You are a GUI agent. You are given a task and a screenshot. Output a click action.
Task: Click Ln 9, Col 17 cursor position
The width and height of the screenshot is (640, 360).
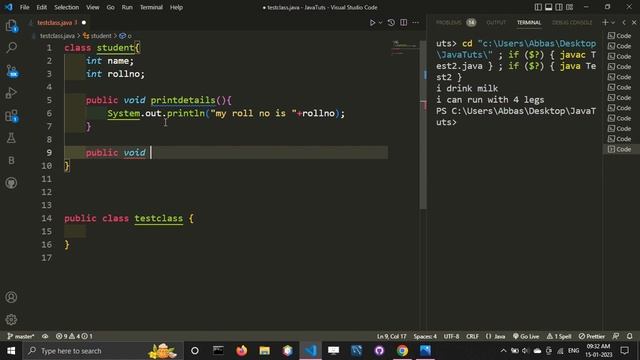pyautogui.click(x=391, y=336)
